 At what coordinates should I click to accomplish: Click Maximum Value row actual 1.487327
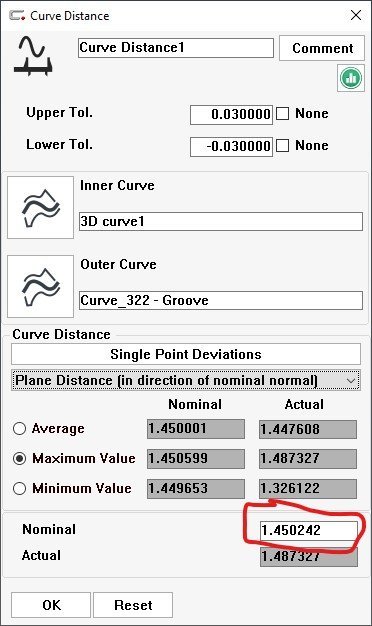pyautogui.click(x=308, y=459)
